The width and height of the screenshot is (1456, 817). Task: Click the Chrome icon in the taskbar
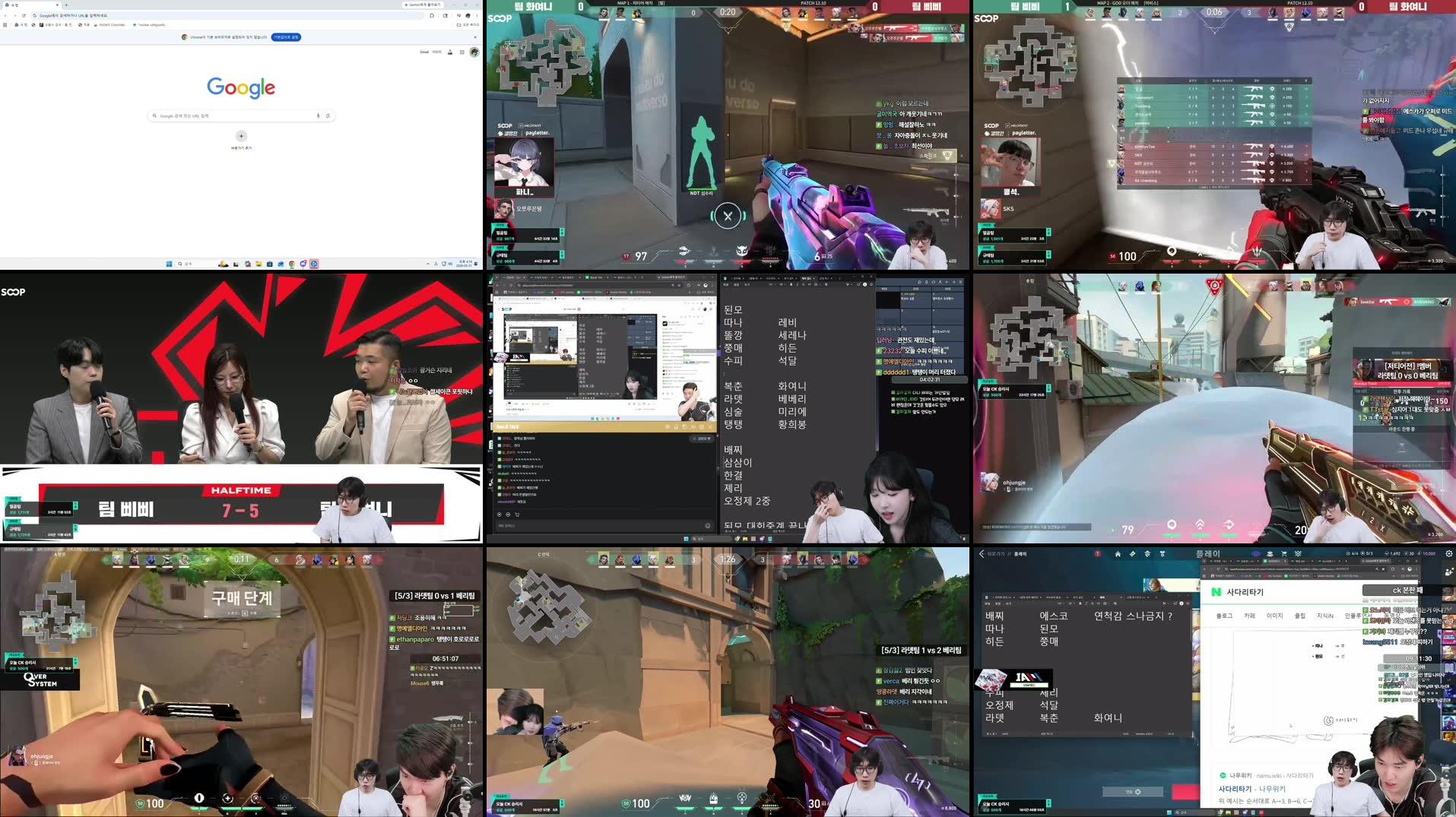292,264
